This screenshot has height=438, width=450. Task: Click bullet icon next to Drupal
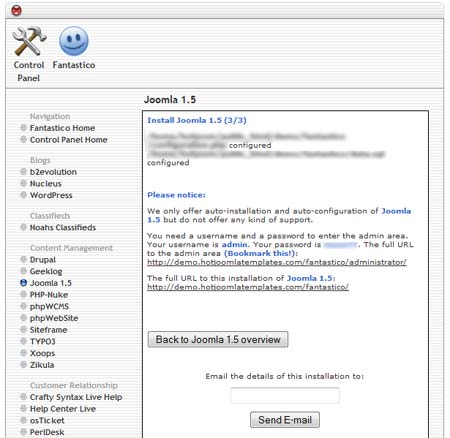pyautogui.click(x=23, y=259)
